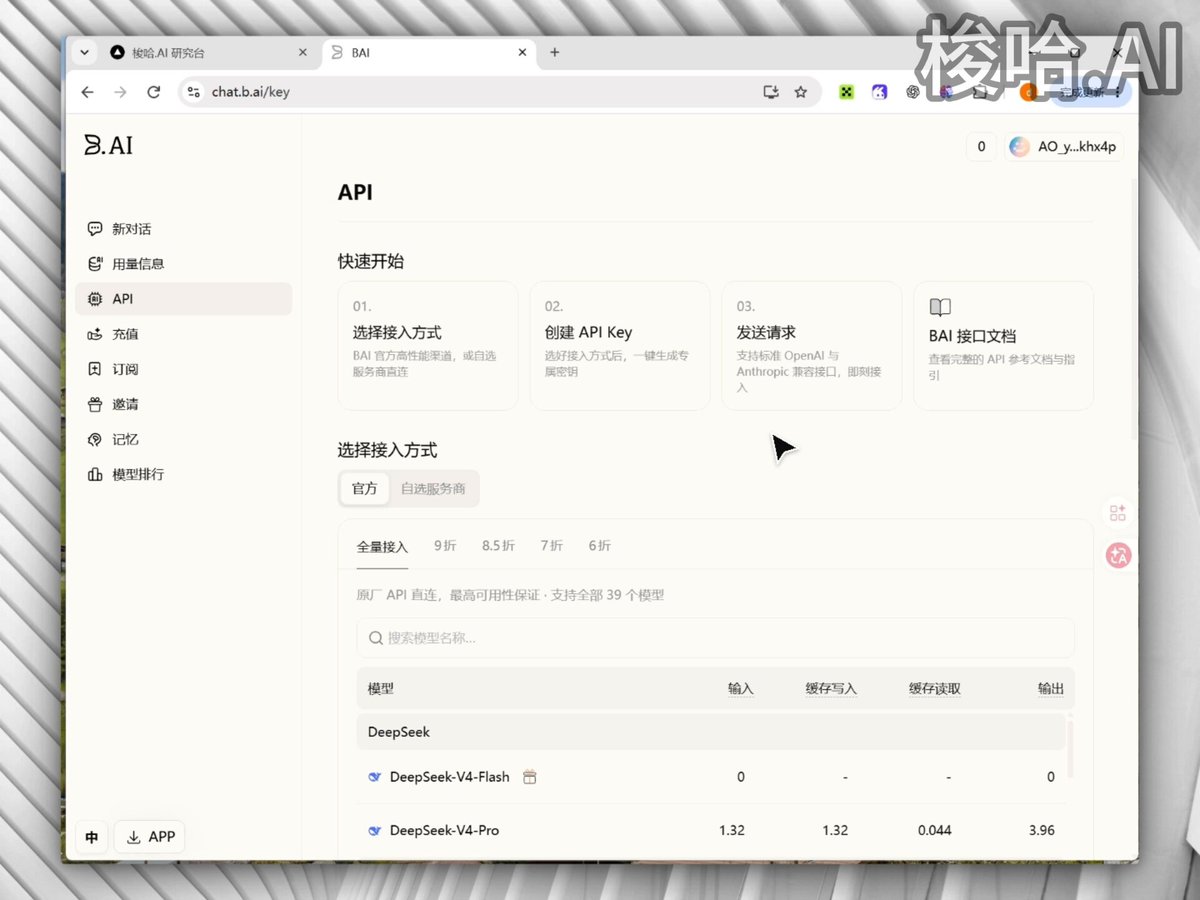Select the DeepSeek-V4-Flash model row

(x=711, y=777)
